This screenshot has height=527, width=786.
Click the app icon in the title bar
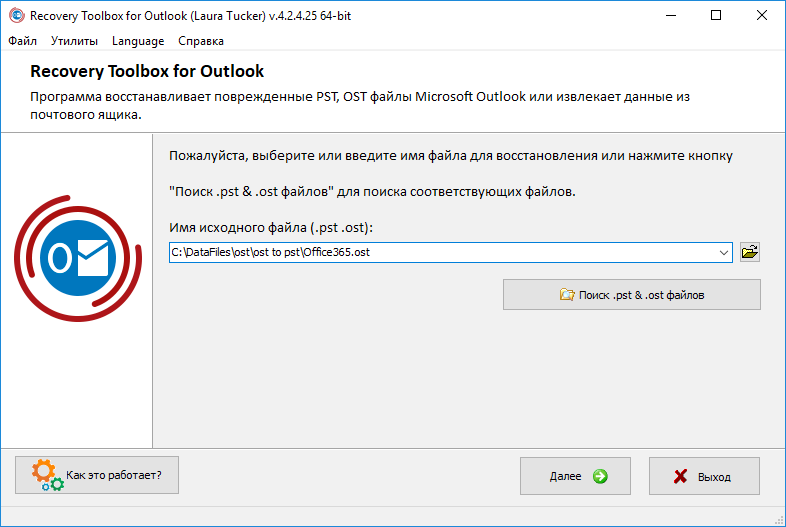click(x=16, y=16)
